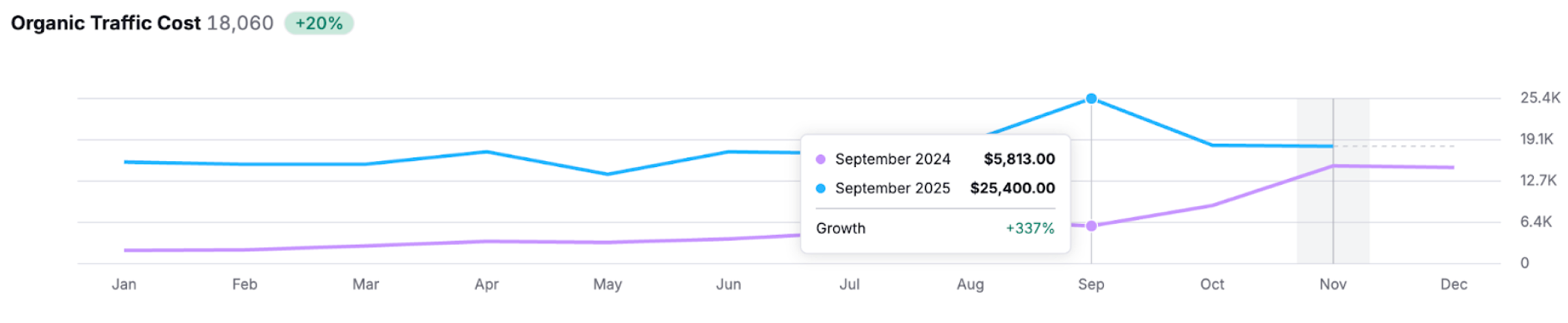Click the $25,400.00 value in tooltip
The width and height of the screenshot is (1568, 323).
click(x=1012, y=188)
